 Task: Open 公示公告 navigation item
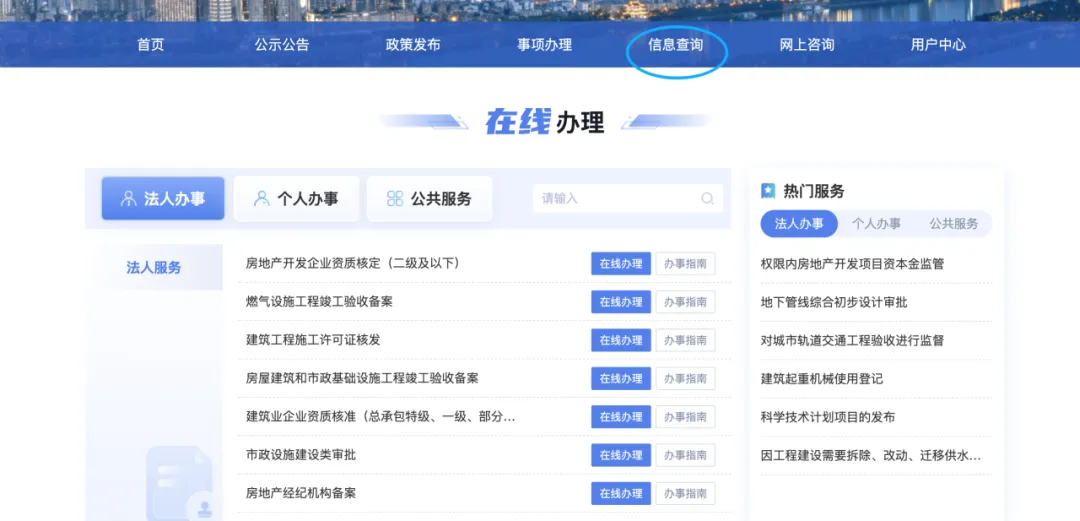282,45
